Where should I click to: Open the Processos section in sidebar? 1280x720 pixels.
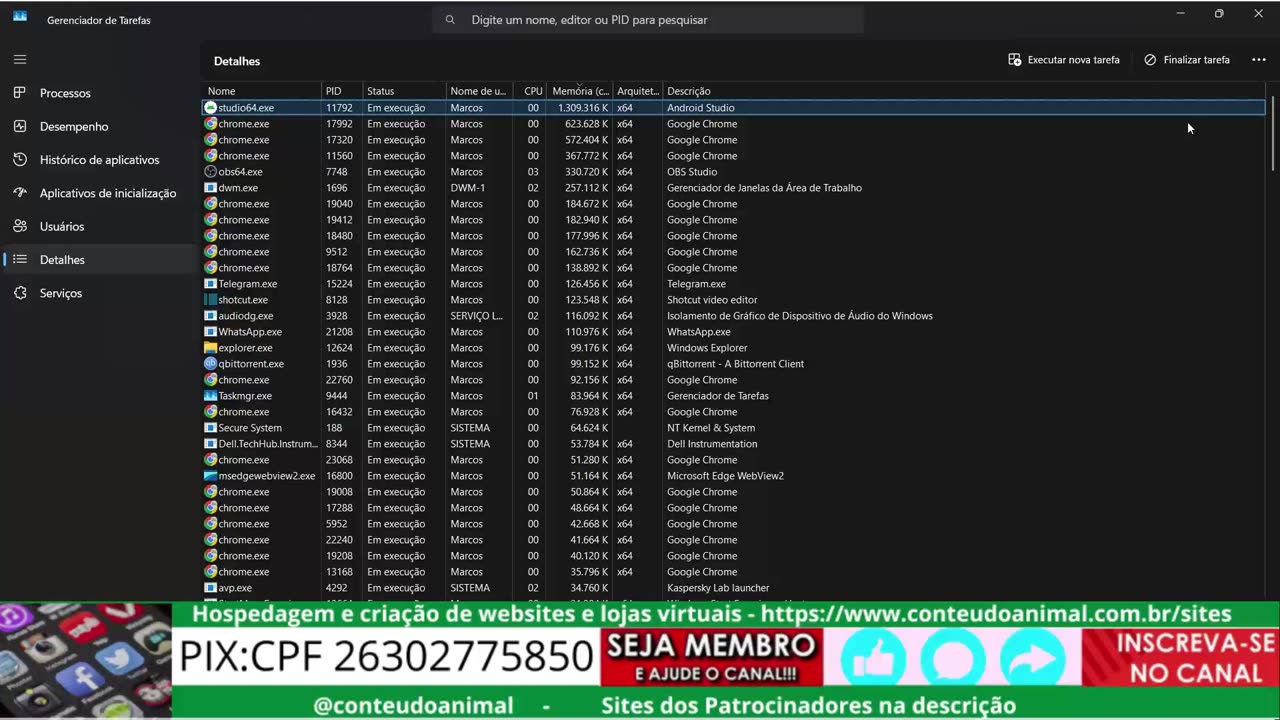[x=65, y=93]
